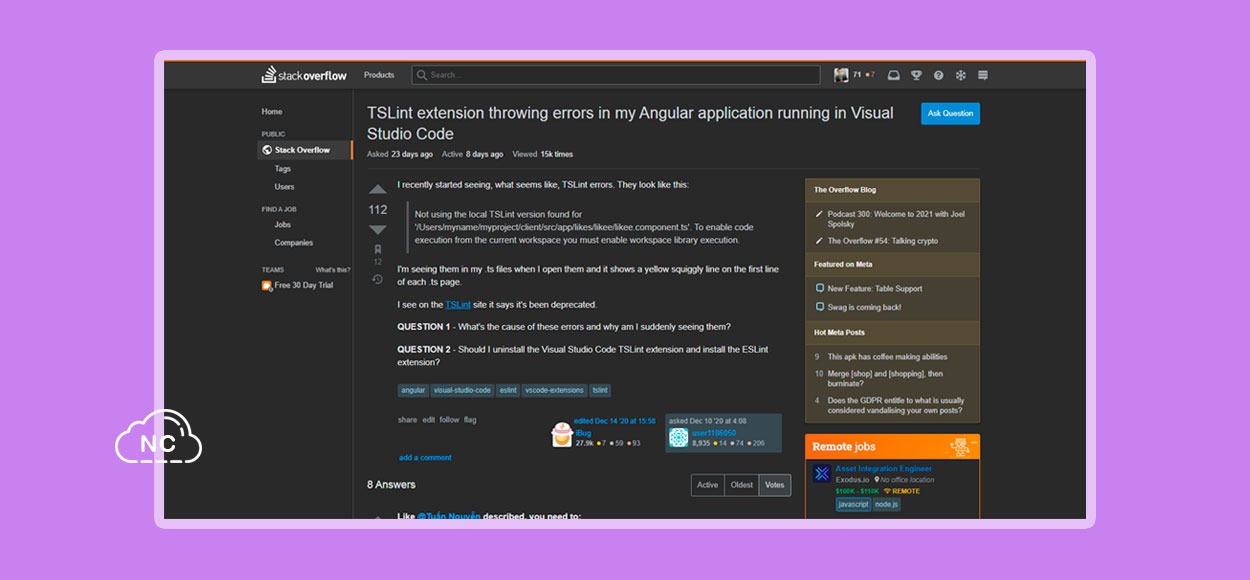Bookmark the question
This screenshot has height=580, width=1250.
[378, 249]
